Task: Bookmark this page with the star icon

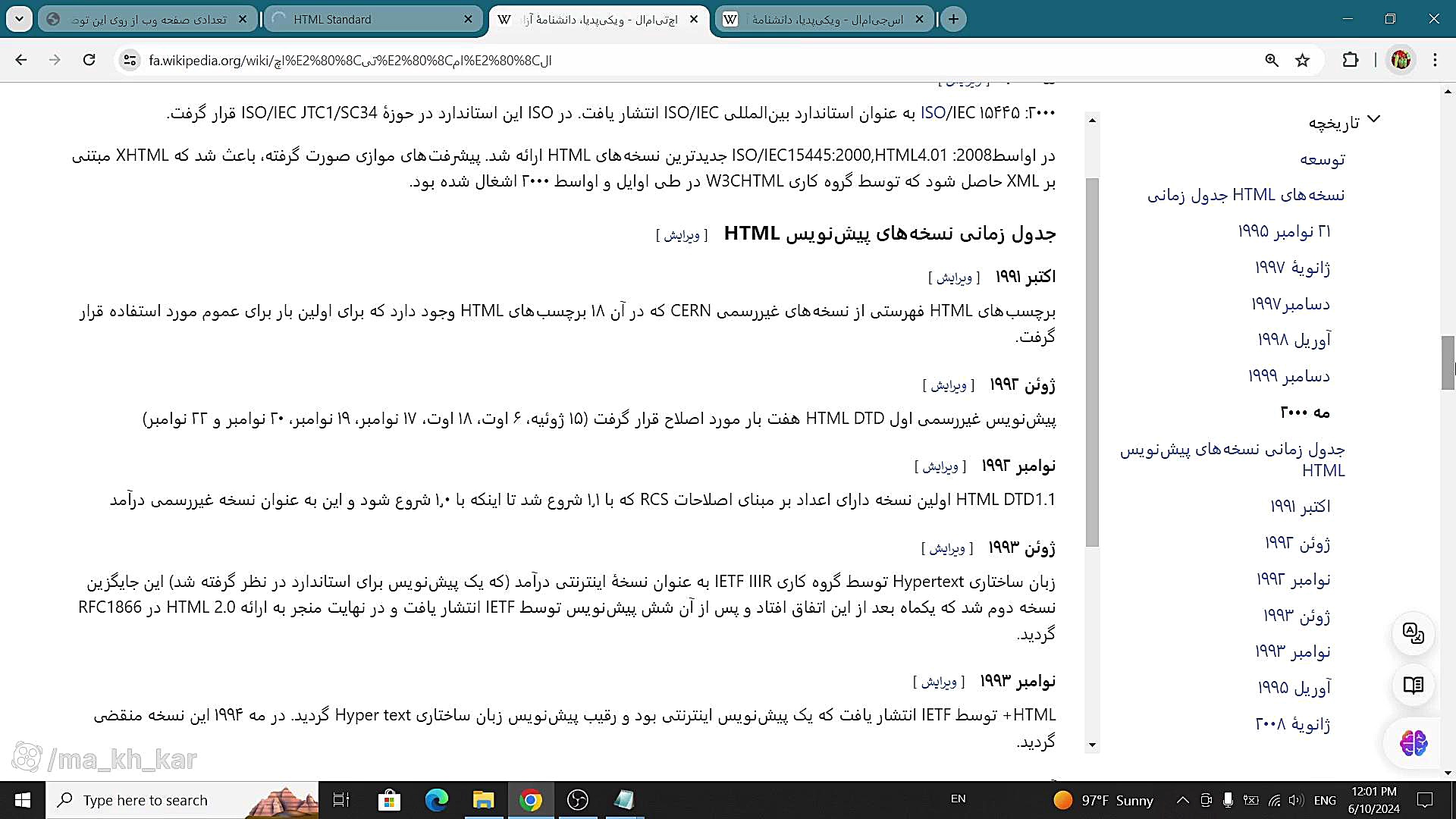Action: point(1302,60)
